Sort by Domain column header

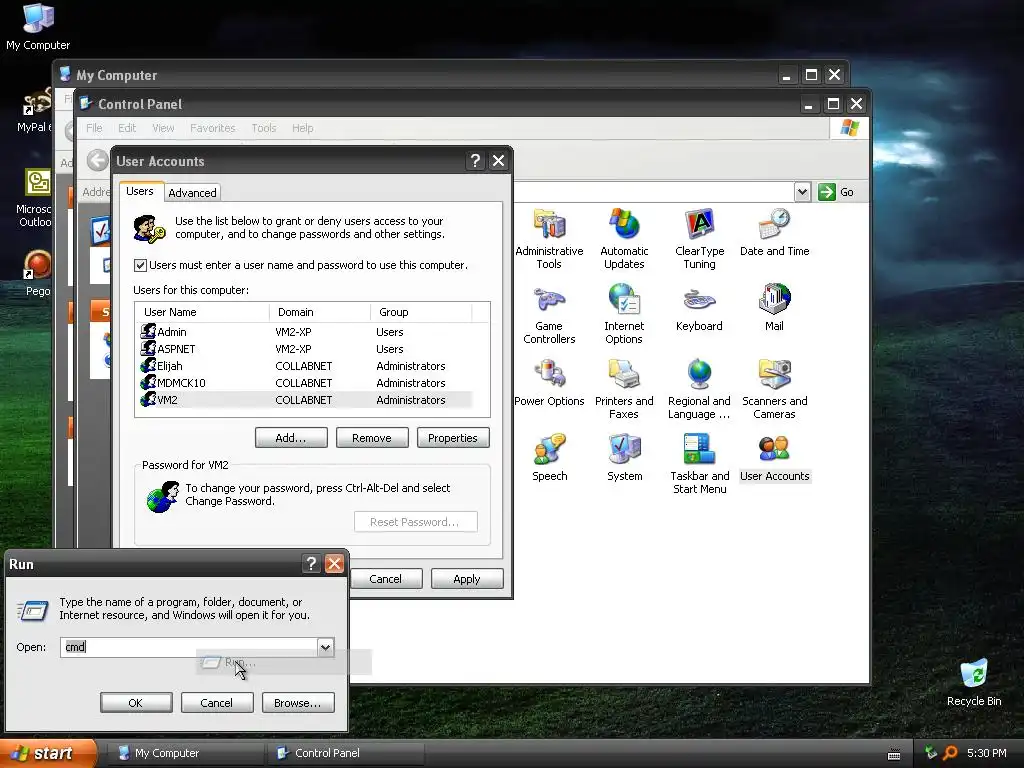(320, 312)
